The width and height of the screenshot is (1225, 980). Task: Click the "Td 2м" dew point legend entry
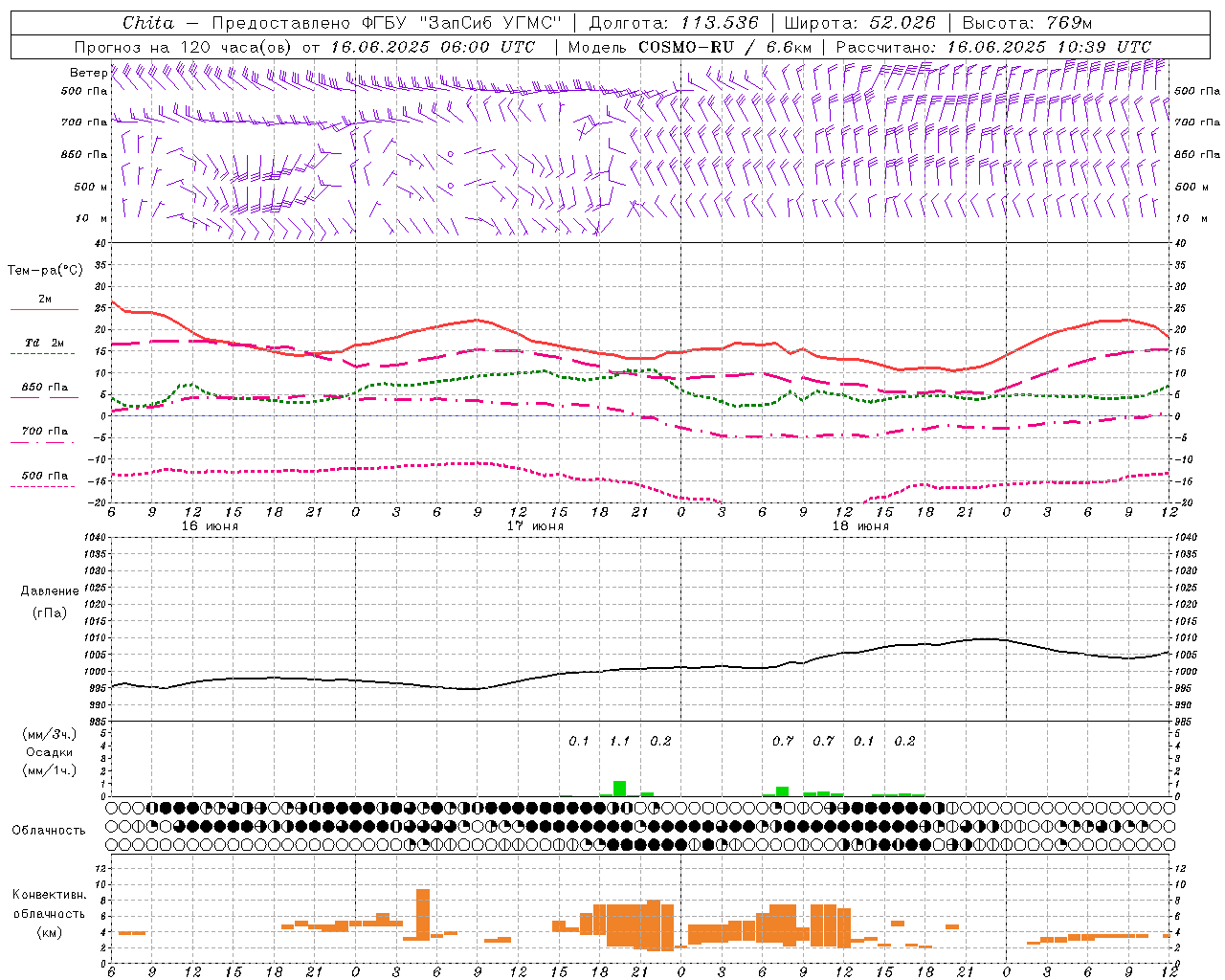point(45,343)
